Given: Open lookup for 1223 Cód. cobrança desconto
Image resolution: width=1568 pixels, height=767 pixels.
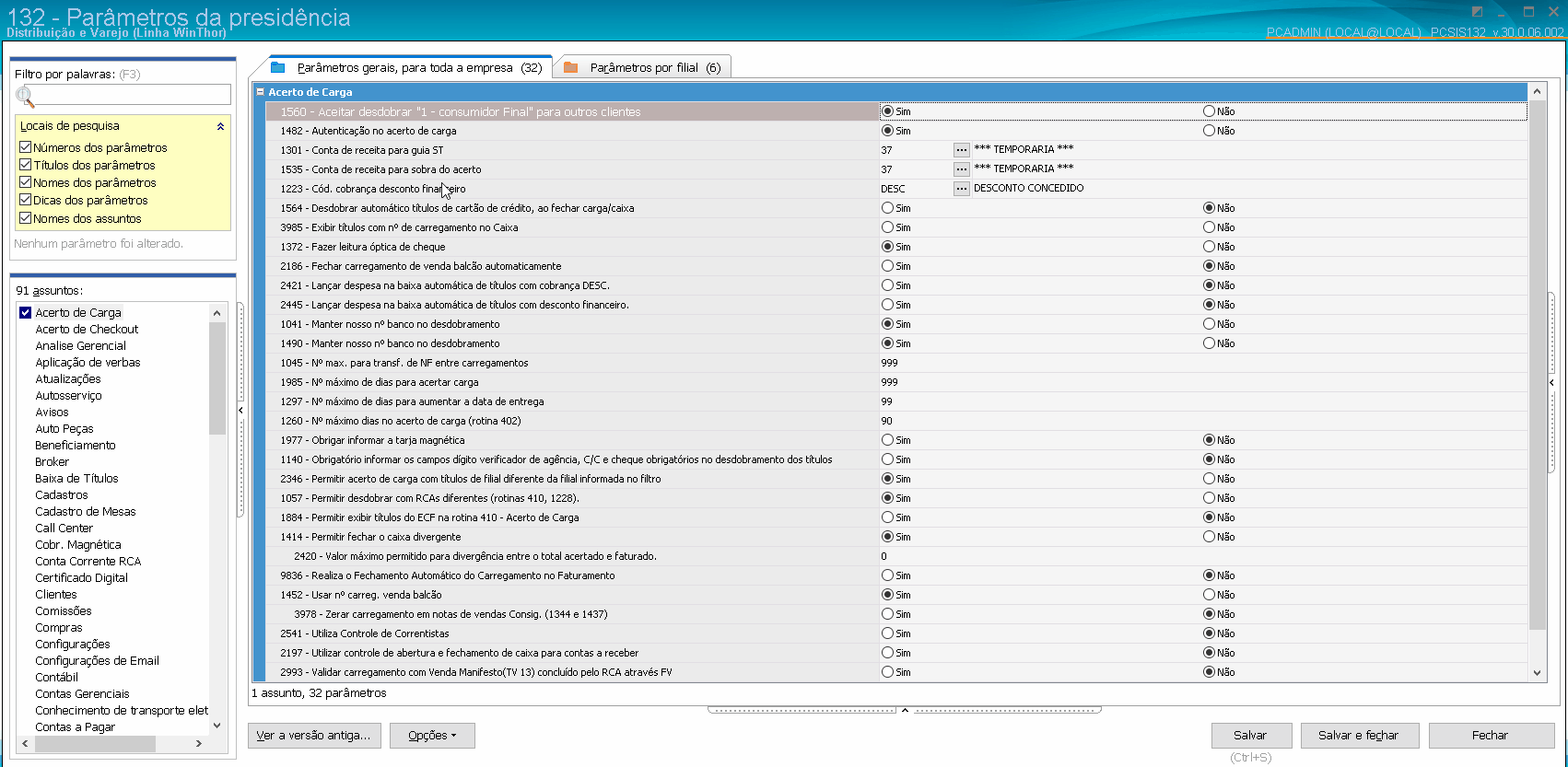Looking at the screenshot, I should click(x=961, y=189).
